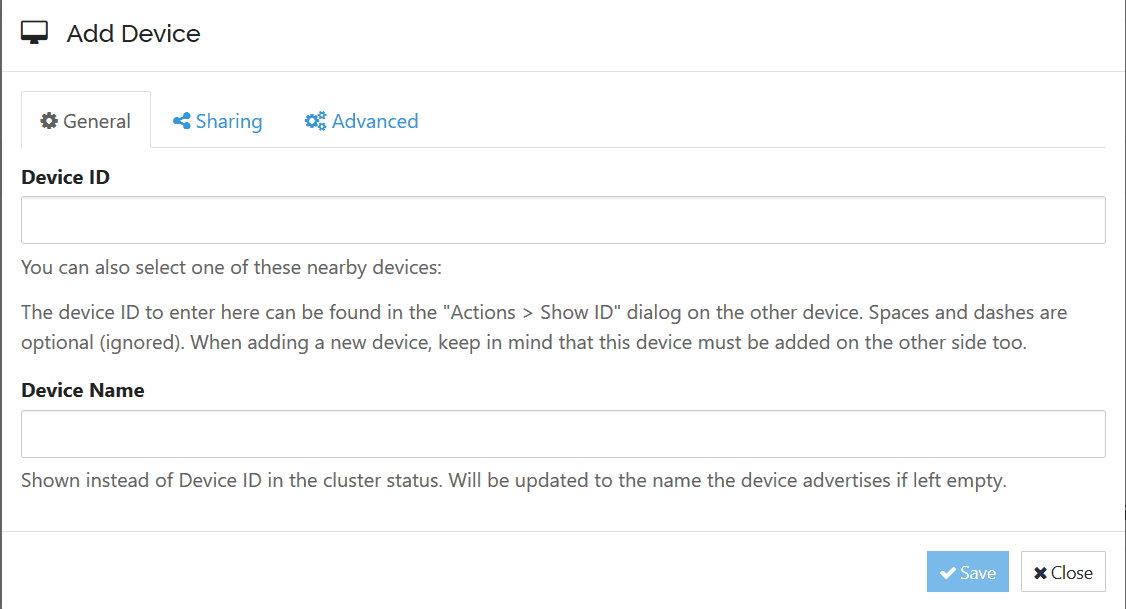Click the checkmark icon in Save button
This screenshot has height=609, width=1126.
947,573
